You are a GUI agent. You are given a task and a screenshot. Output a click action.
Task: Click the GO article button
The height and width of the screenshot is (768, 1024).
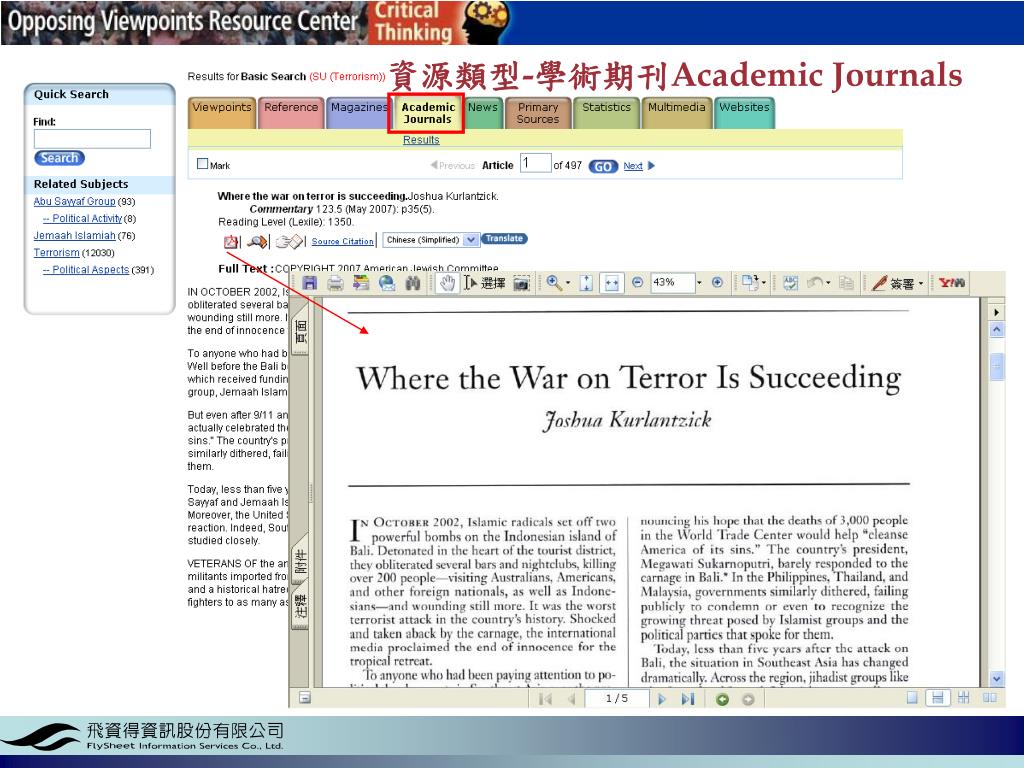tap(603, 167)
